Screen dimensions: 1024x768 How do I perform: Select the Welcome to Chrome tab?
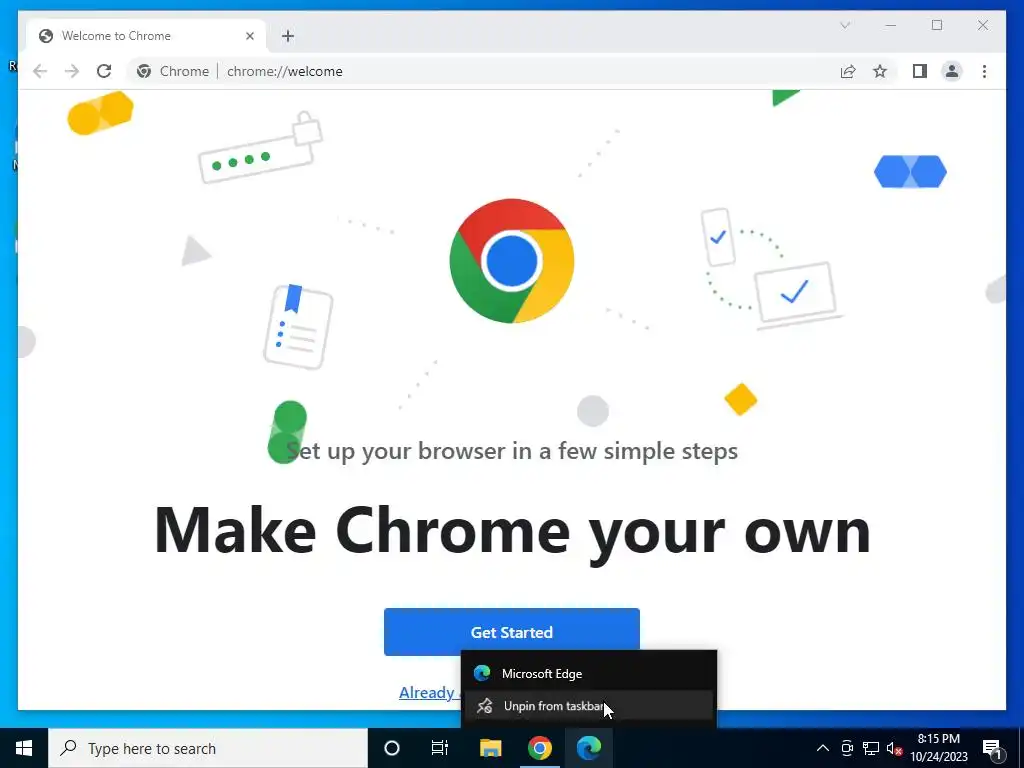pyautogui.click(x=146, y=36)
